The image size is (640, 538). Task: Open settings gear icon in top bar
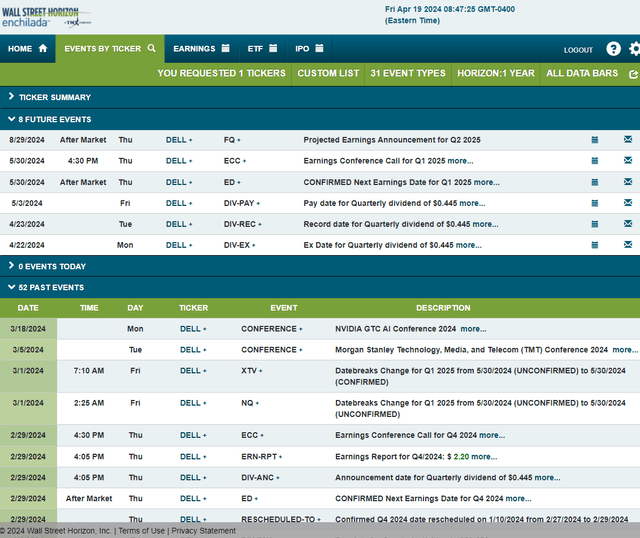pos(635,49)
